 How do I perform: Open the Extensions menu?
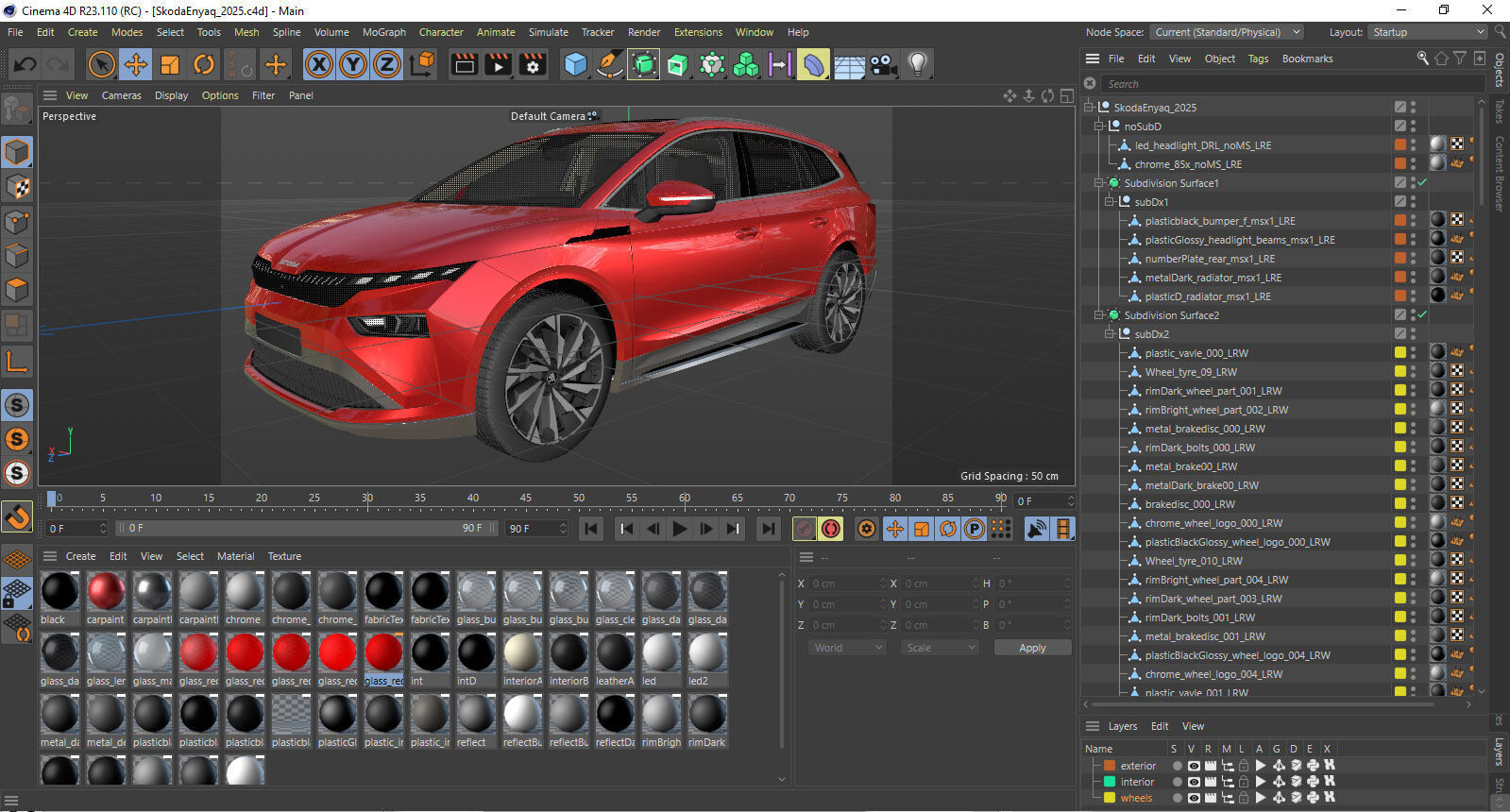click(698, 32)
